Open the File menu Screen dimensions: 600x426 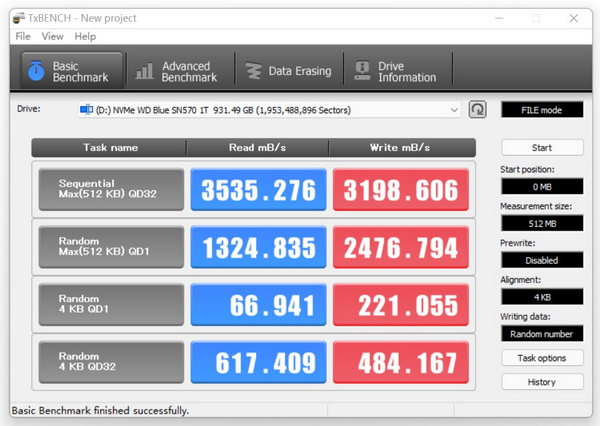click(23, 36)
